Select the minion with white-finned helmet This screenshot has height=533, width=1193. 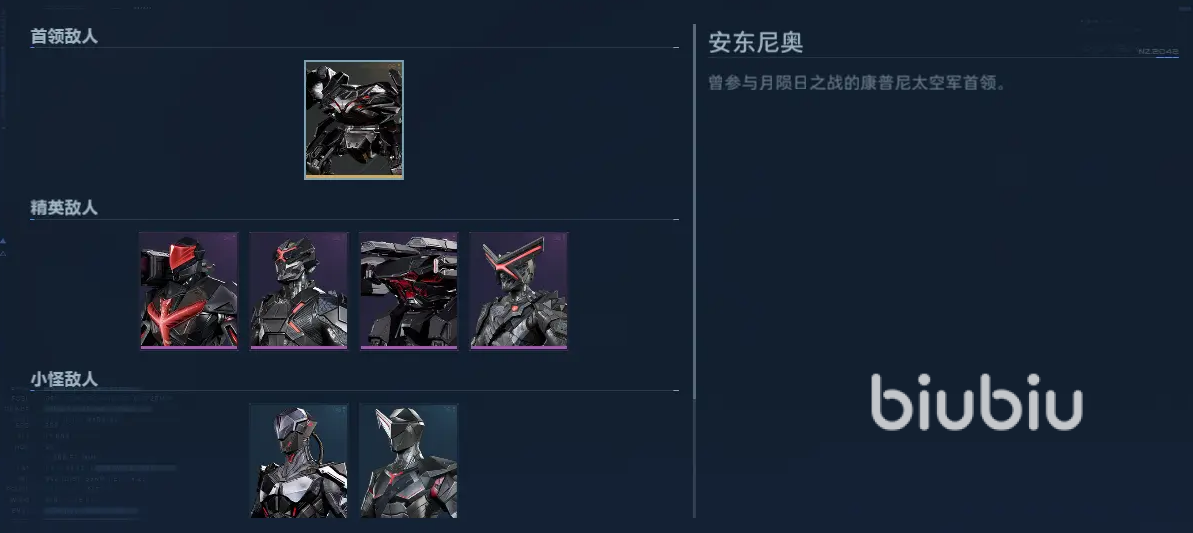(409, 462)
